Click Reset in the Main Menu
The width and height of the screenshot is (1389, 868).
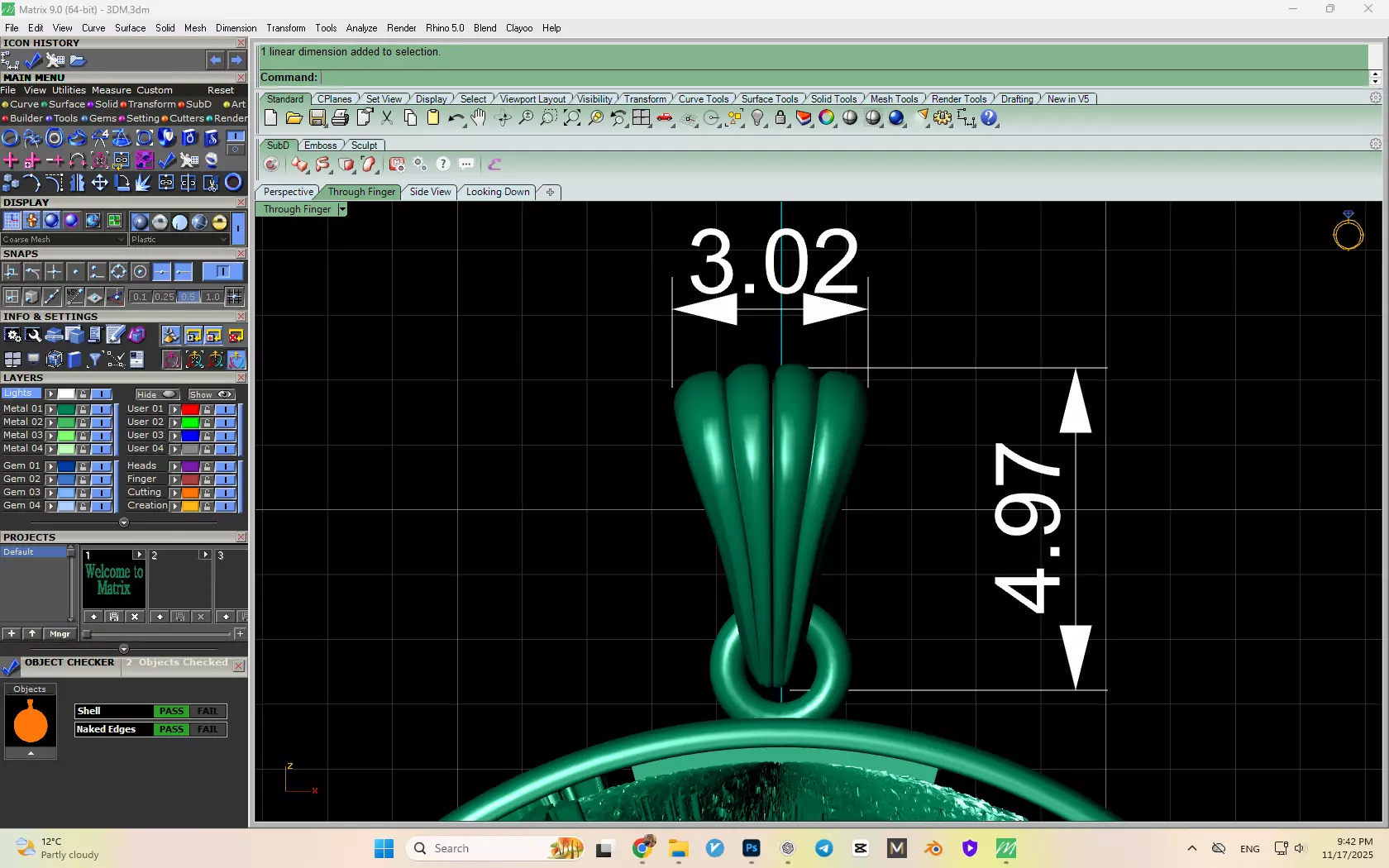(x=221, y=90)
